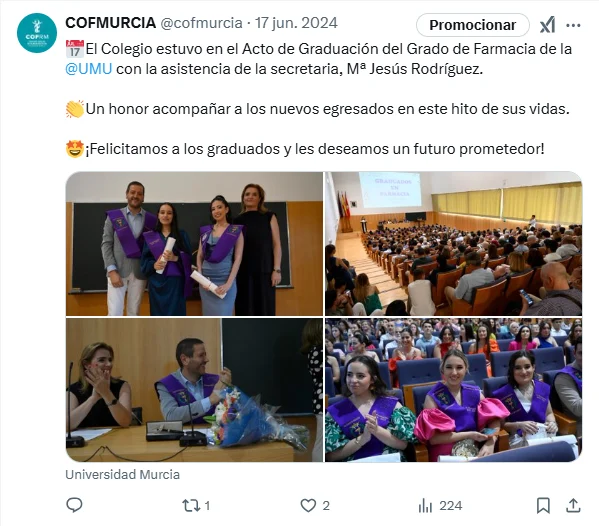Open the COFMURCIA account name
The image size is (599, 526).
click(x=111, y=23)
